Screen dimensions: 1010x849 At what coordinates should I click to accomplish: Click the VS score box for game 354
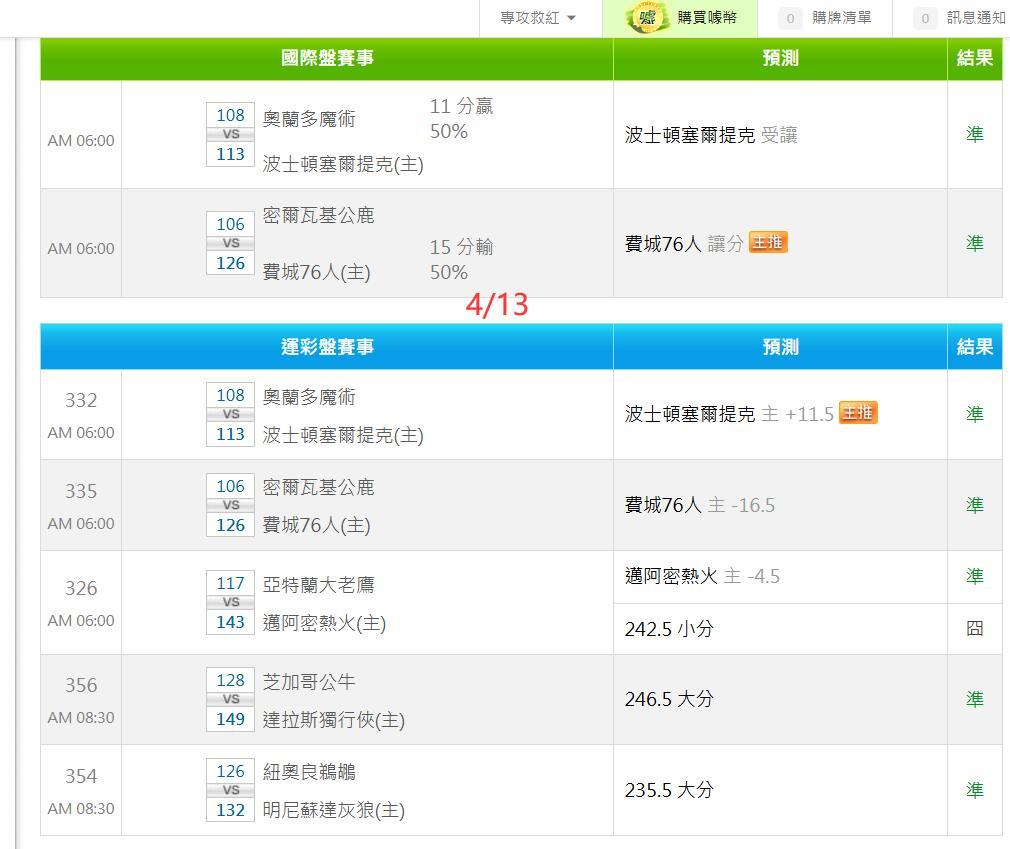(x=230, y=790)
